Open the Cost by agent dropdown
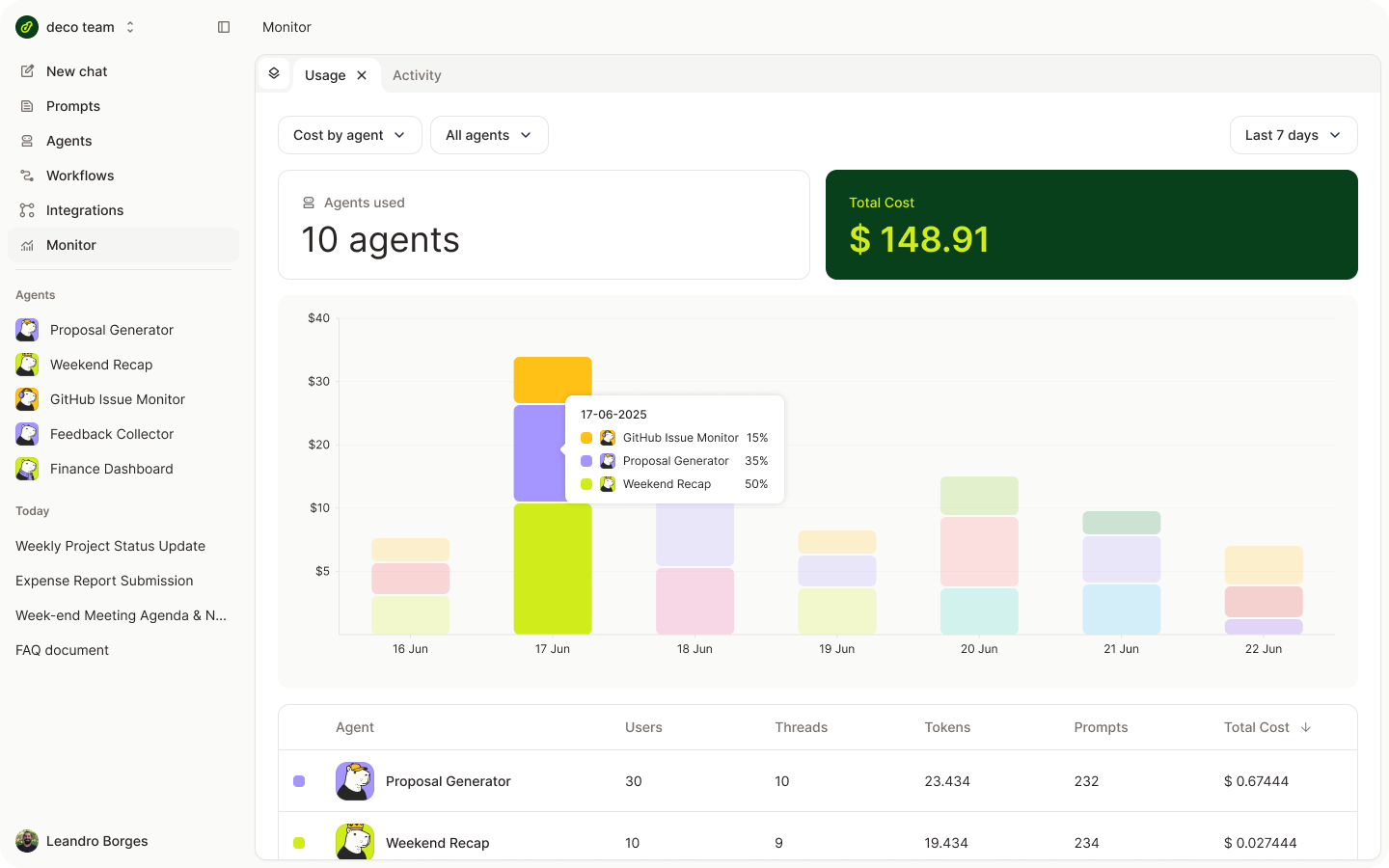 (x=350, y=135)
